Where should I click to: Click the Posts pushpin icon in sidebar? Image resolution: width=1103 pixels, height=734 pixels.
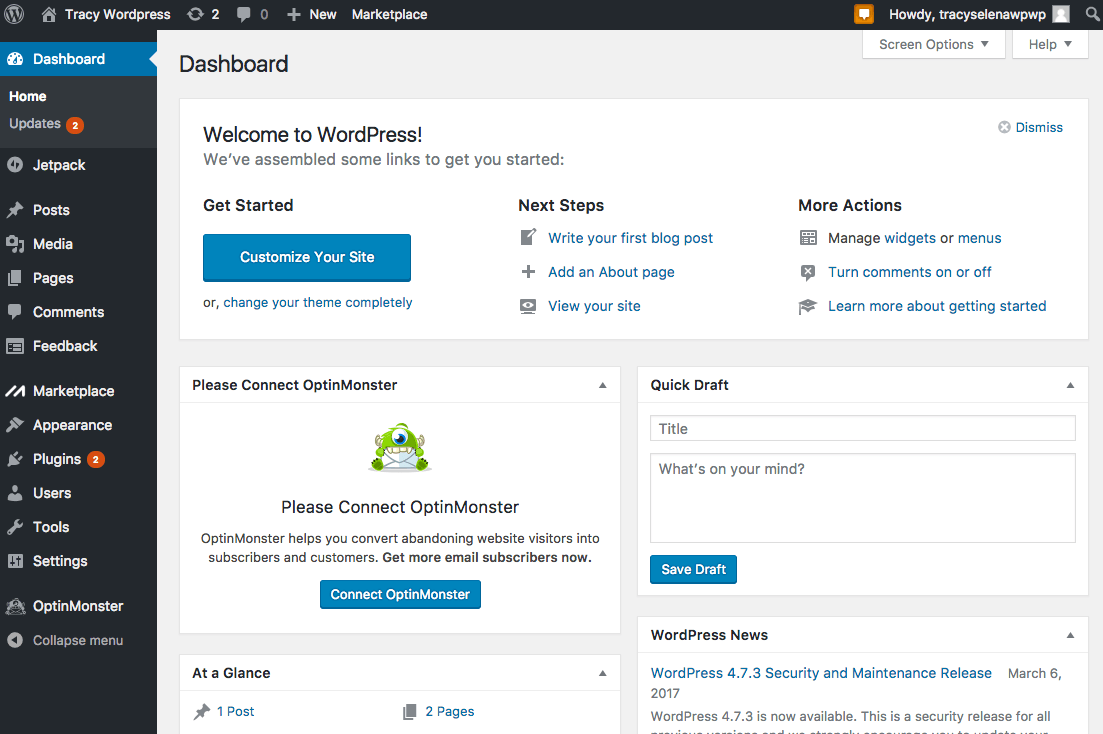pyautogui.click(x=15, y=210)
